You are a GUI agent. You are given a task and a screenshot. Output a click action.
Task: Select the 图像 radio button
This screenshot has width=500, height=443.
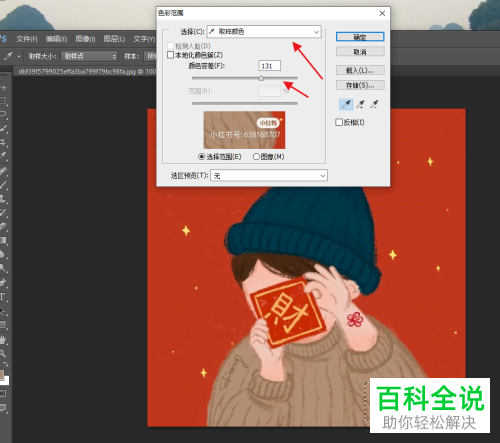[256, 157]
